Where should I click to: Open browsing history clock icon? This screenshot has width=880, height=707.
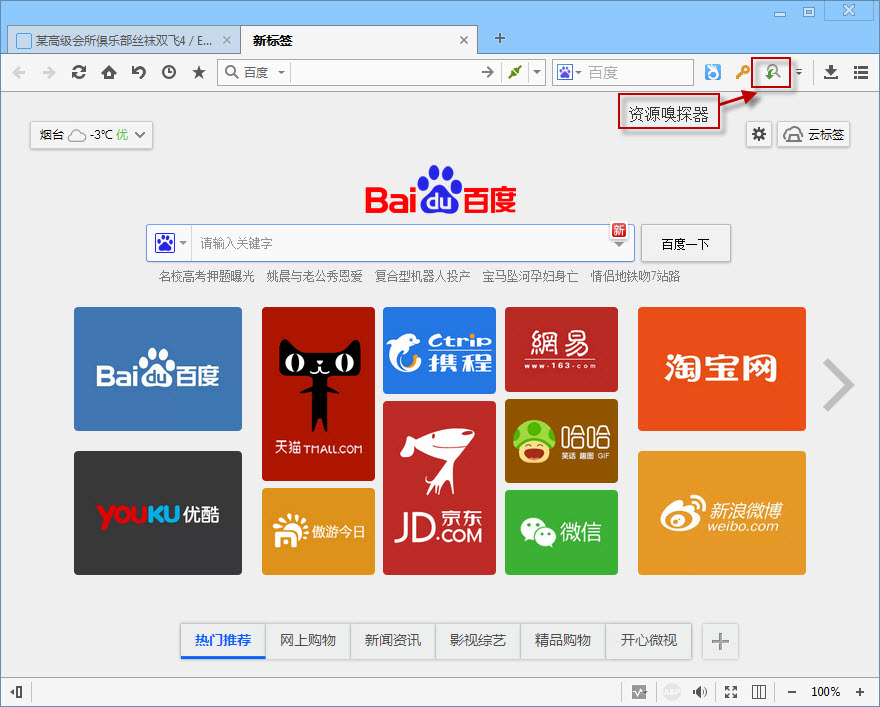[x=169, y=72]
